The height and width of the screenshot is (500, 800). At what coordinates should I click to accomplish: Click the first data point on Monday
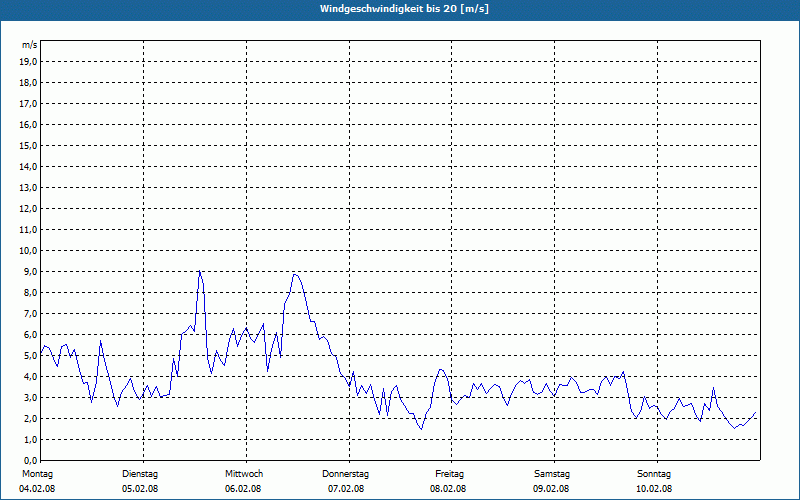(41, 354)
